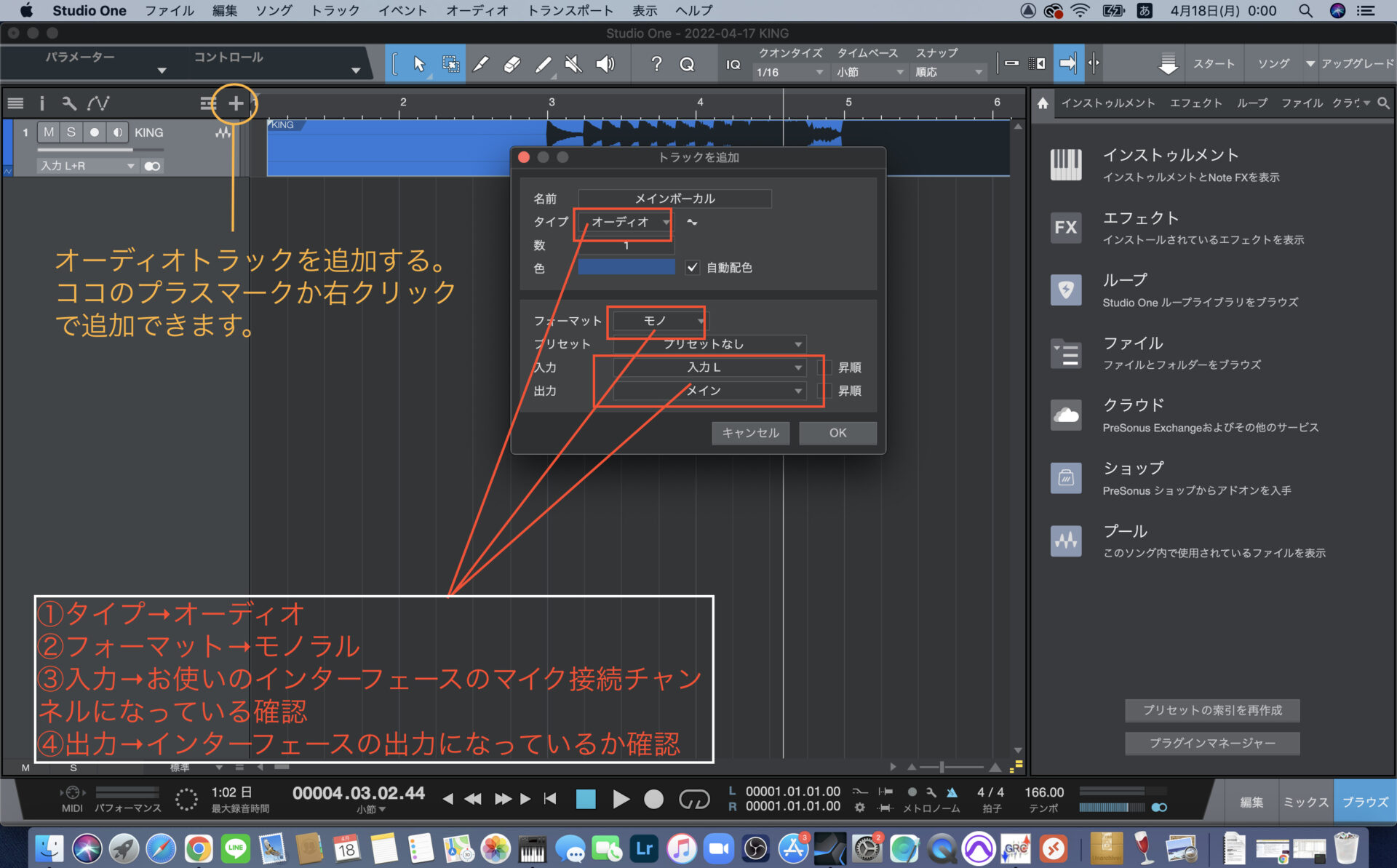Adjust the timeline horizontal zoom slider
The width and height of the screenshot is (1397, 868).
952,767
